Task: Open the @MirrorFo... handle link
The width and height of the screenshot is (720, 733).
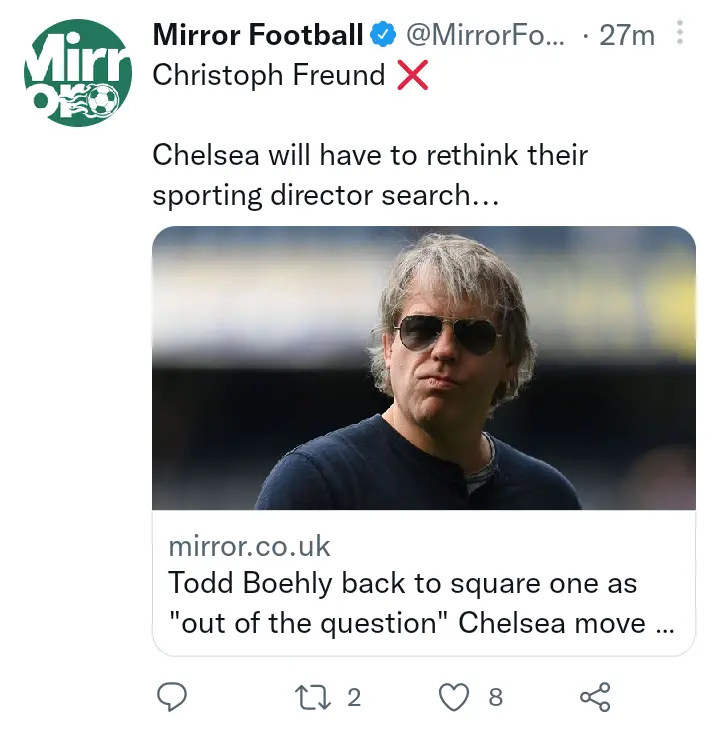Action: (x=485, y=35)
